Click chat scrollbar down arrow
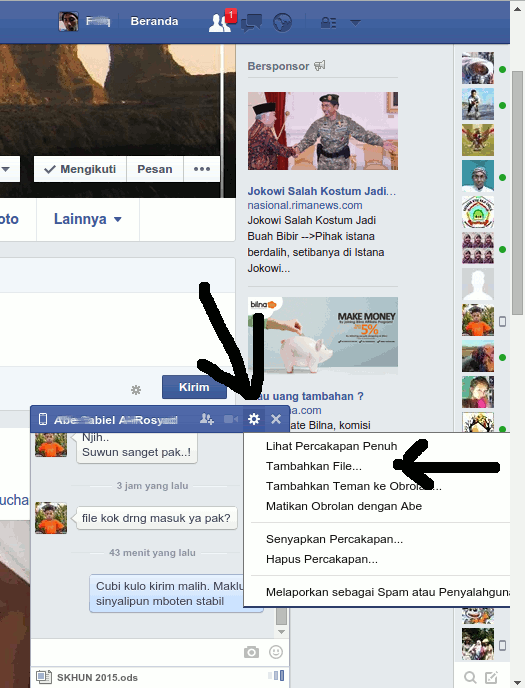The image size is (525, 688). [x=282, y=632]
